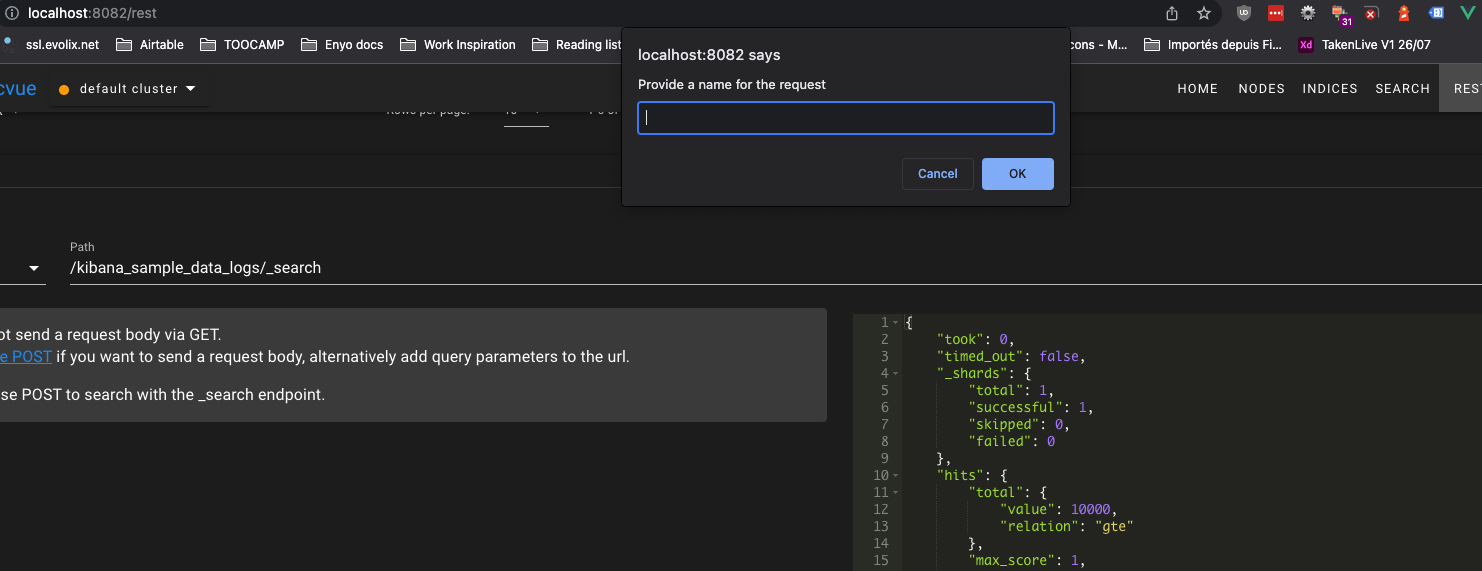Open the ssl.evolix.net bookmark
The width and height of the screenshot is (1482, 571).
pos(52,44)
